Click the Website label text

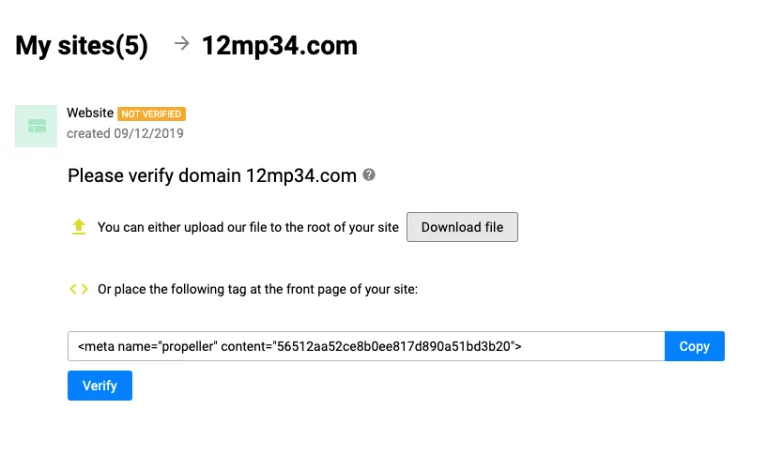pyautogui.click(x=90, y=113)
